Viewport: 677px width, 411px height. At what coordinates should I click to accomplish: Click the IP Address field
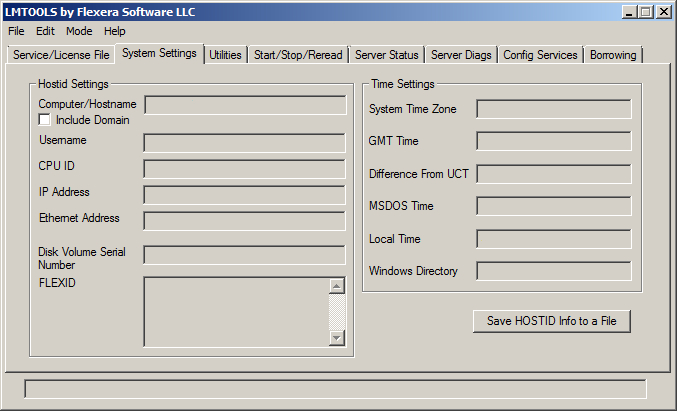point(244,195)
